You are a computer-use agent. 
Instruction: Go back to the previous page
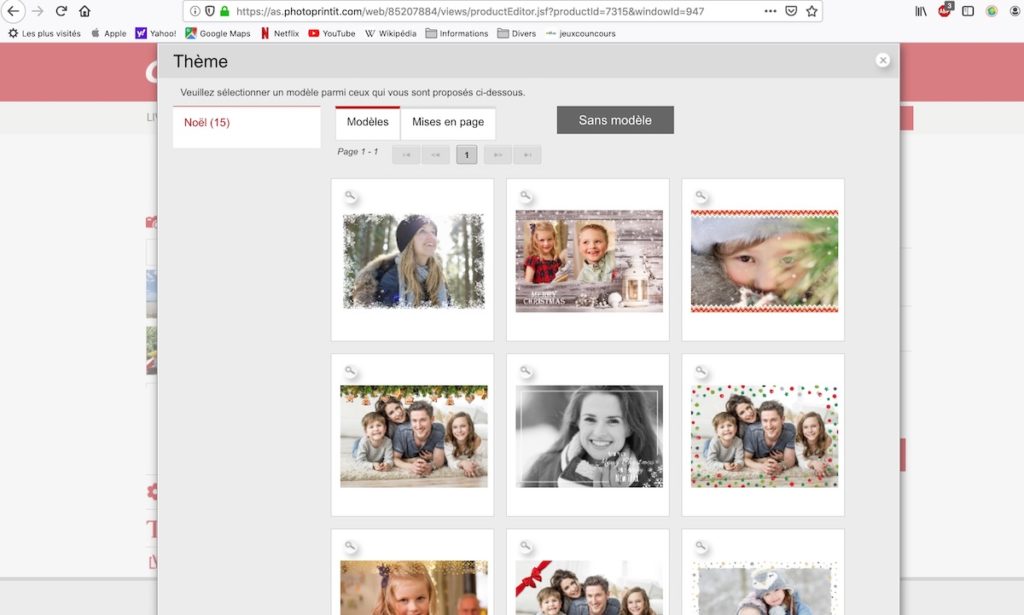14,11
